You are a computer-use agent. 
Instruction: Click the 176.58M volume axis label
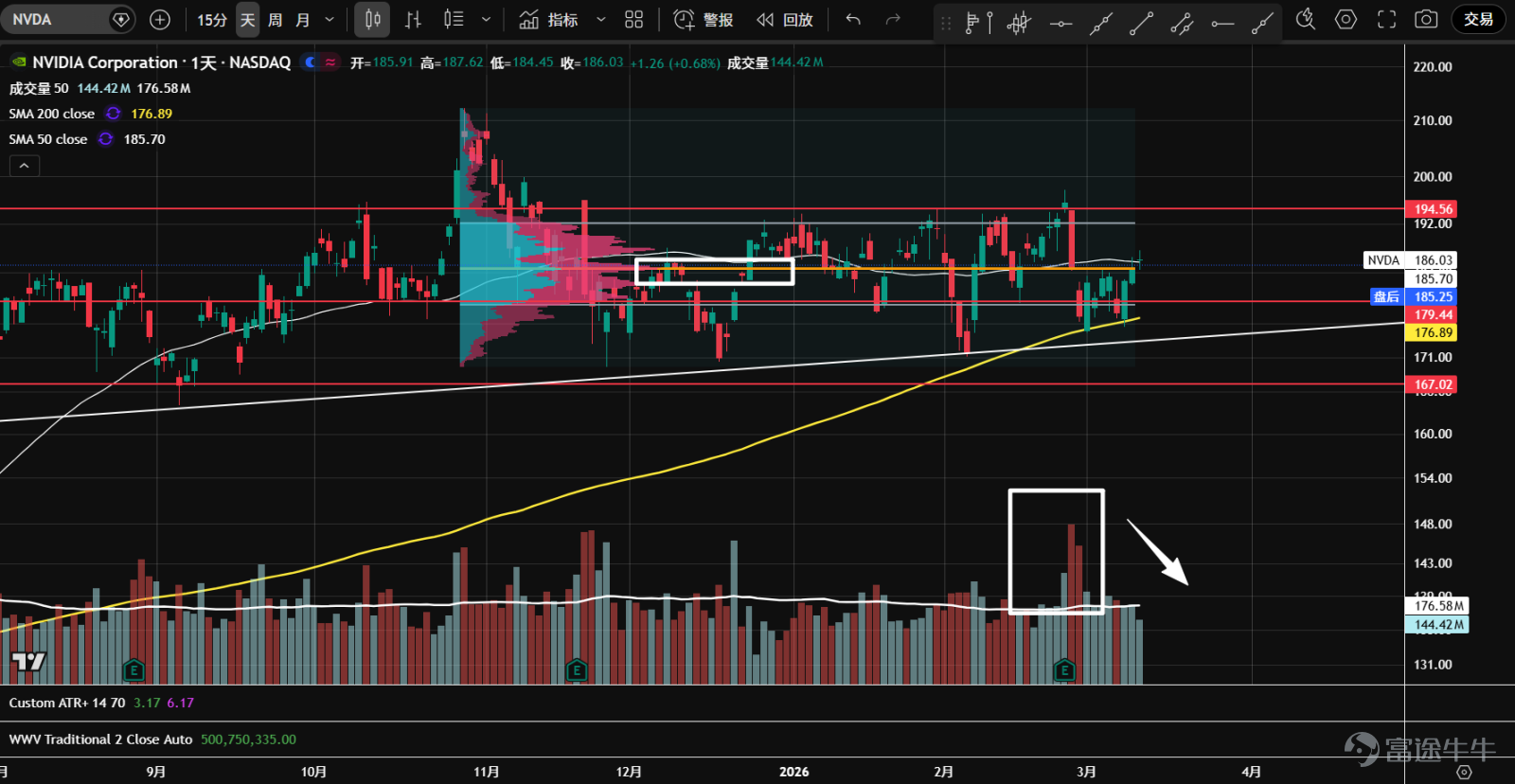click(x=1439, y=606)
